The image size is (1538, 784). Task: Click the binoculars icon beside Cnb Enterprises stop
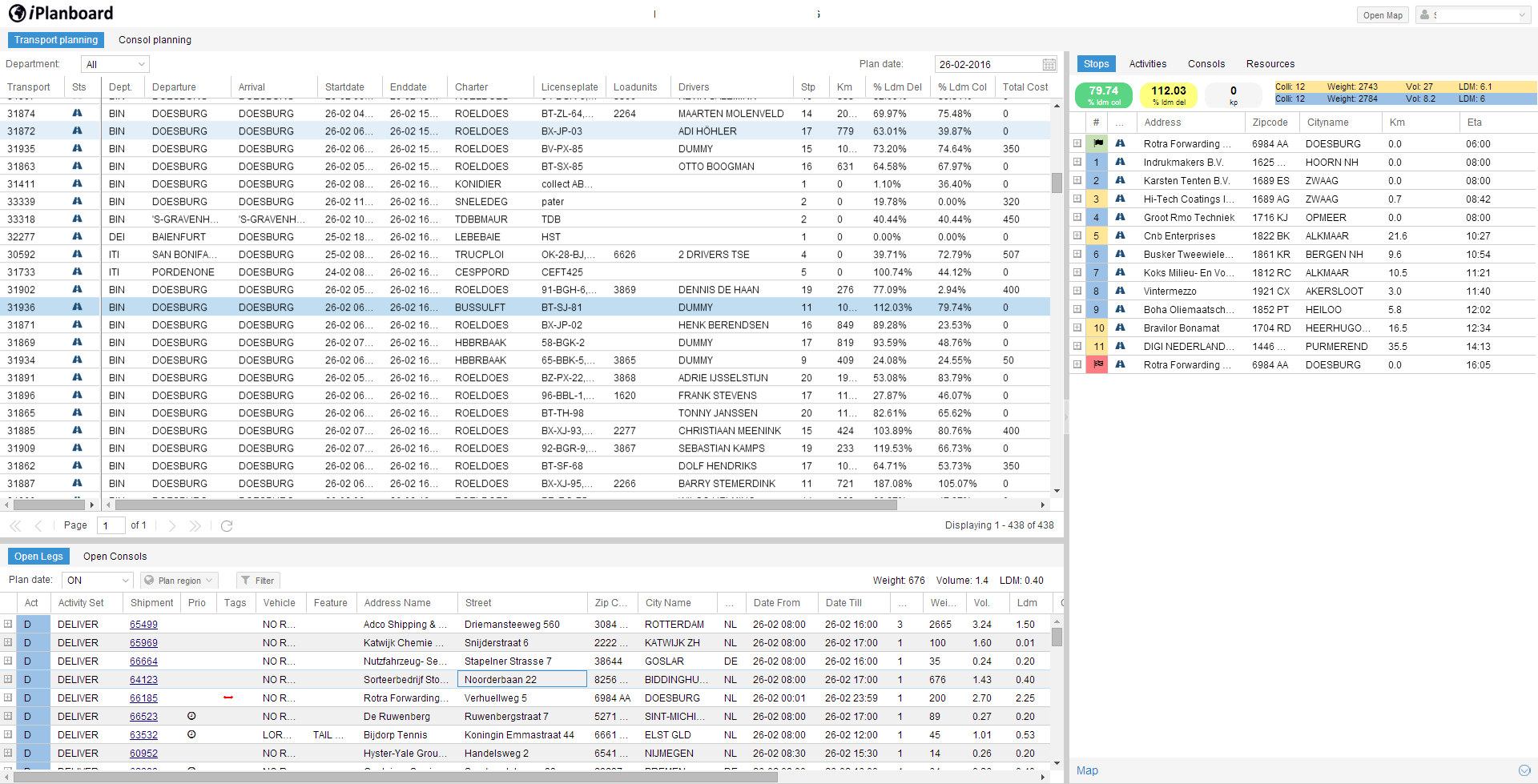click(x=1121, y=235)
